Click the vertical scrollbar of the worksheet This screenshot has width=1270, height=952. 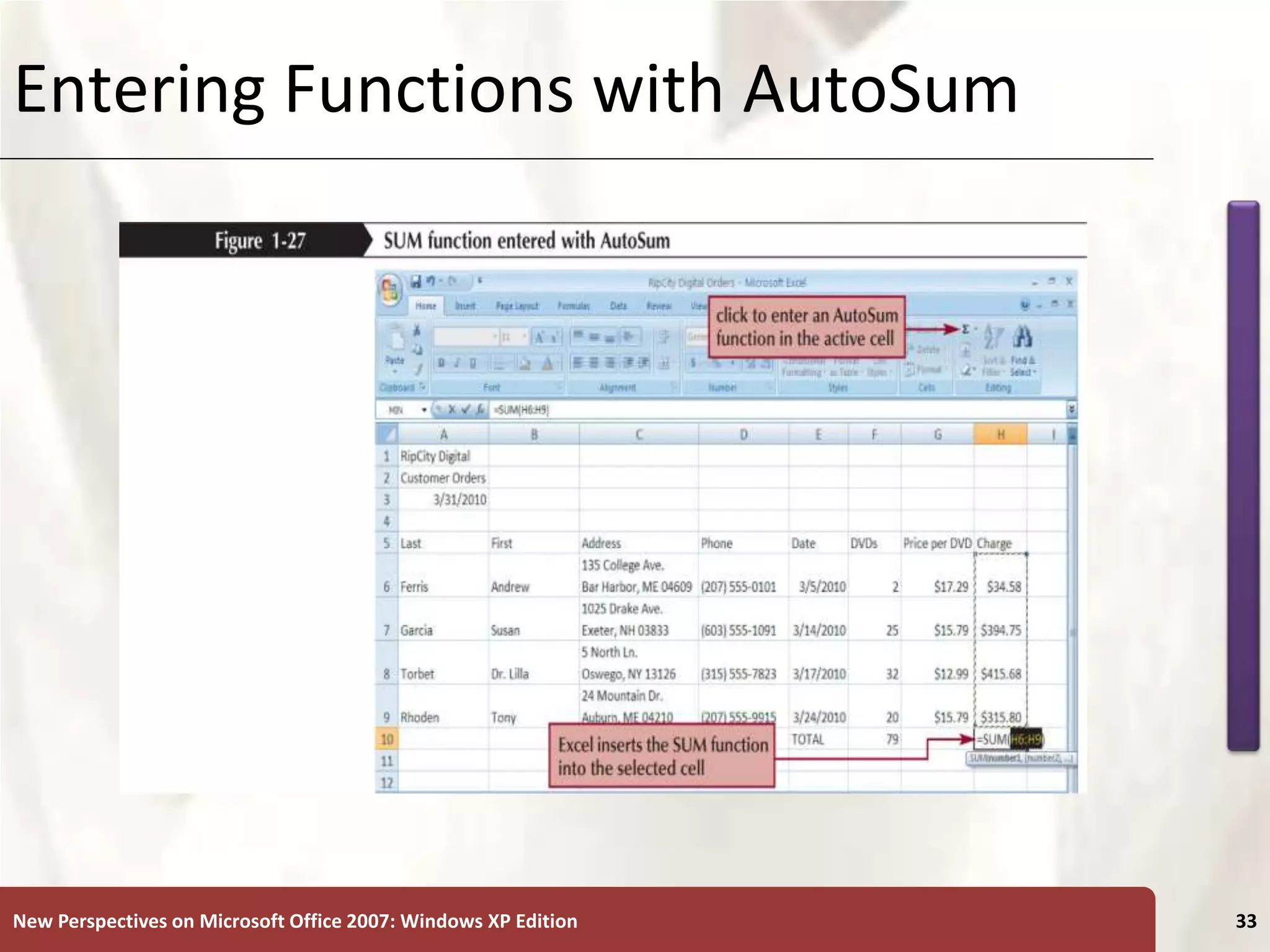1072,607
